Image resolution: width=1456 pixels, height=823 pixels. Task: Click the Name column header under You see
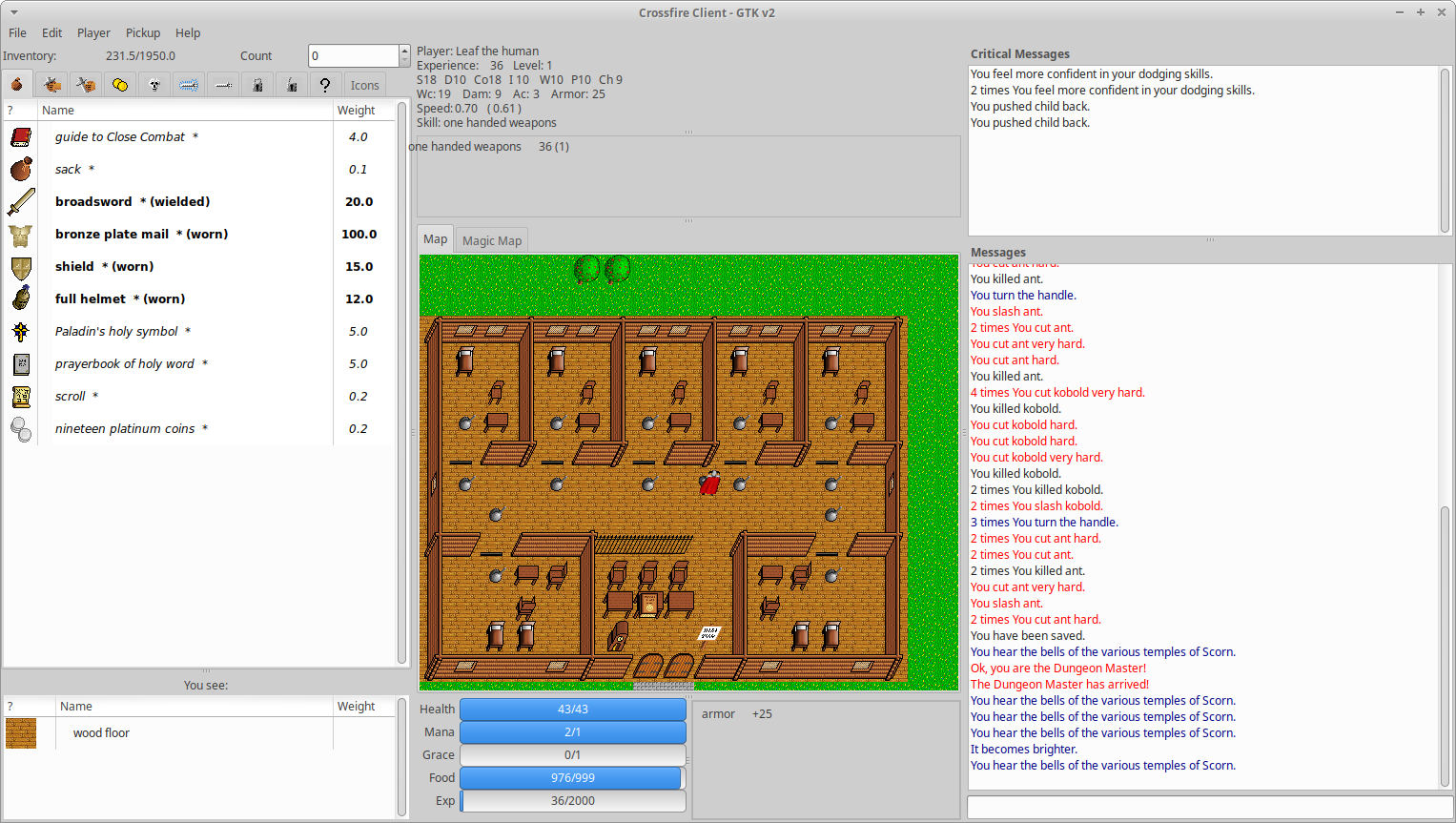tap(195, 707)
